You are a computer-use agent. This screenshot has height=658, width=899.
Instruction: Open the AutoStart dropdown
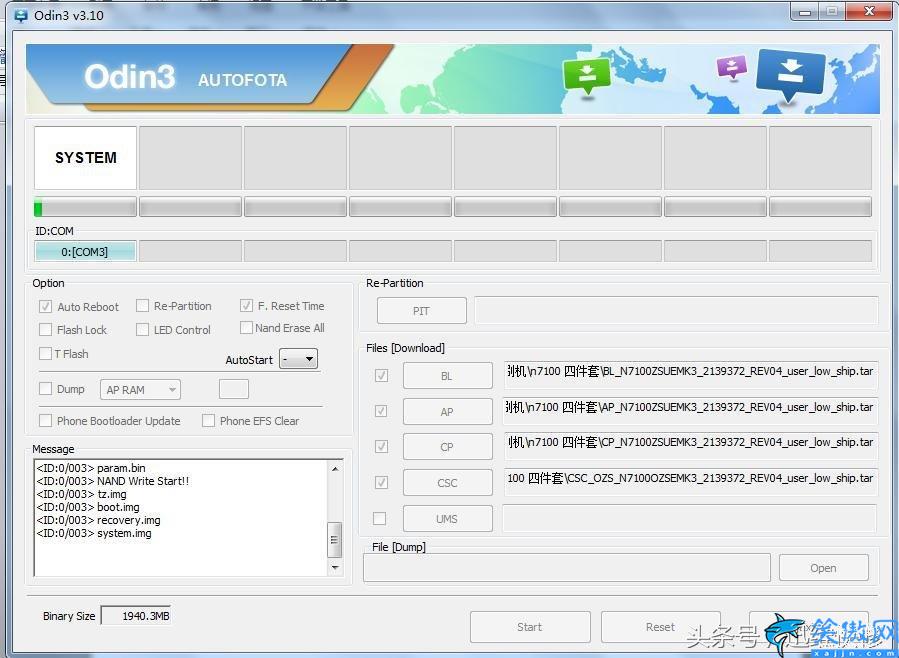tap(298, 359)
